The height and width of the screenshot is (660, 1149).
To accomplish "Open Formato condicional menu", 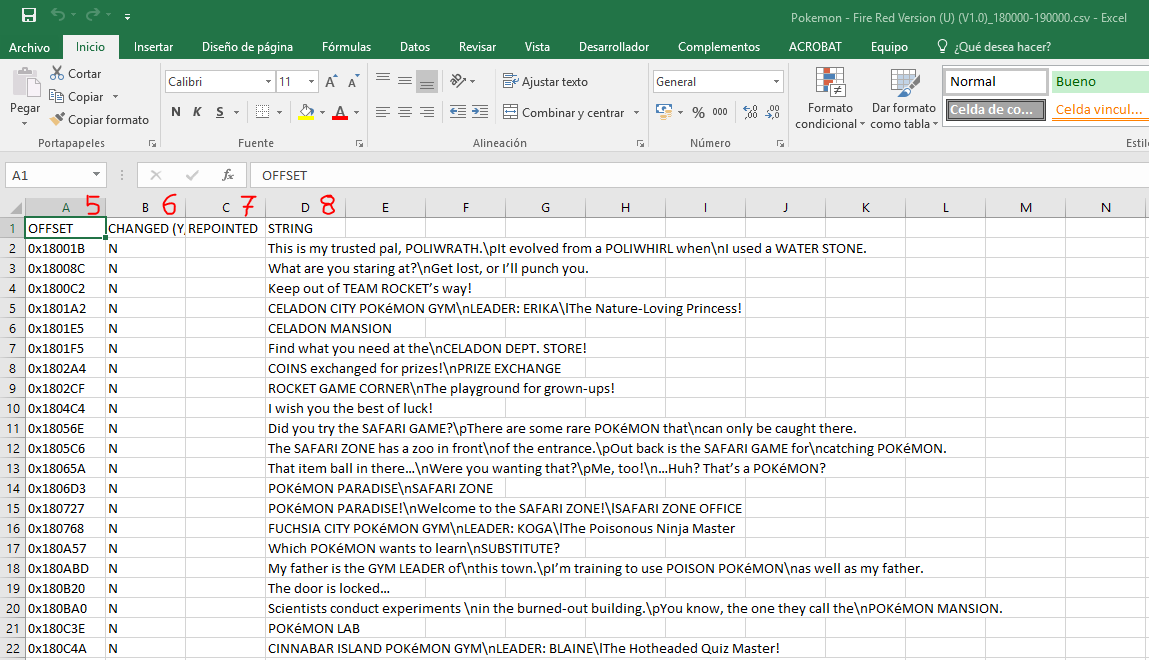I will click(830, 98).
